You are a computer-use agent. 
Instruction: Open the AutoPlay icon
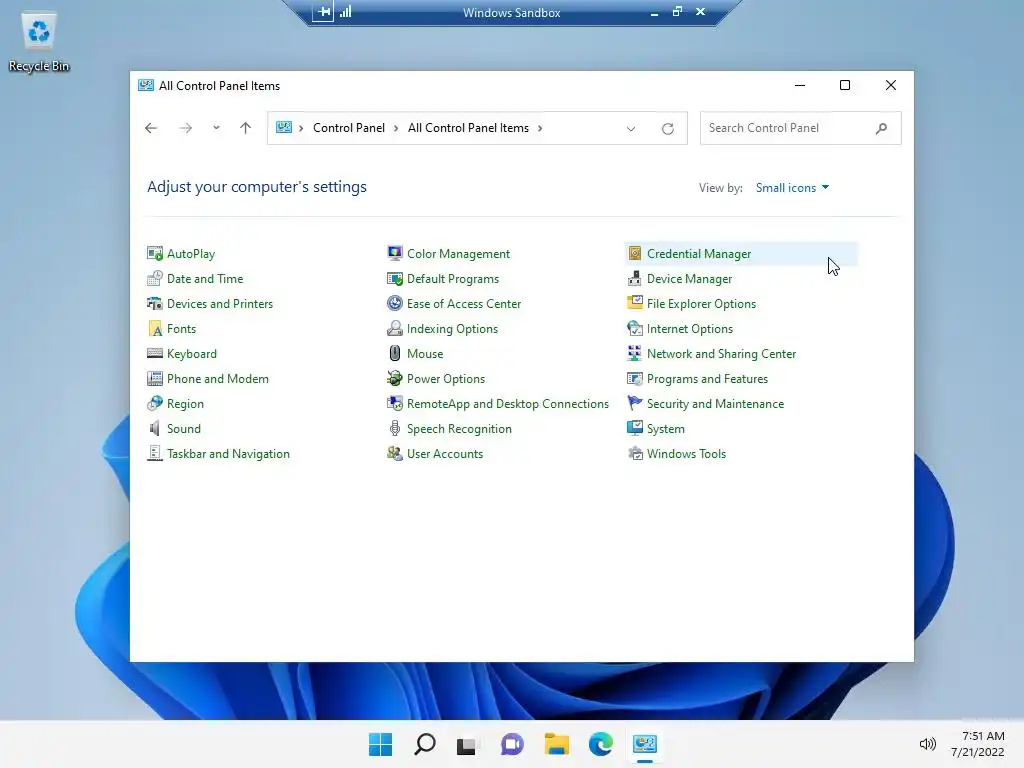pos(155,253)
